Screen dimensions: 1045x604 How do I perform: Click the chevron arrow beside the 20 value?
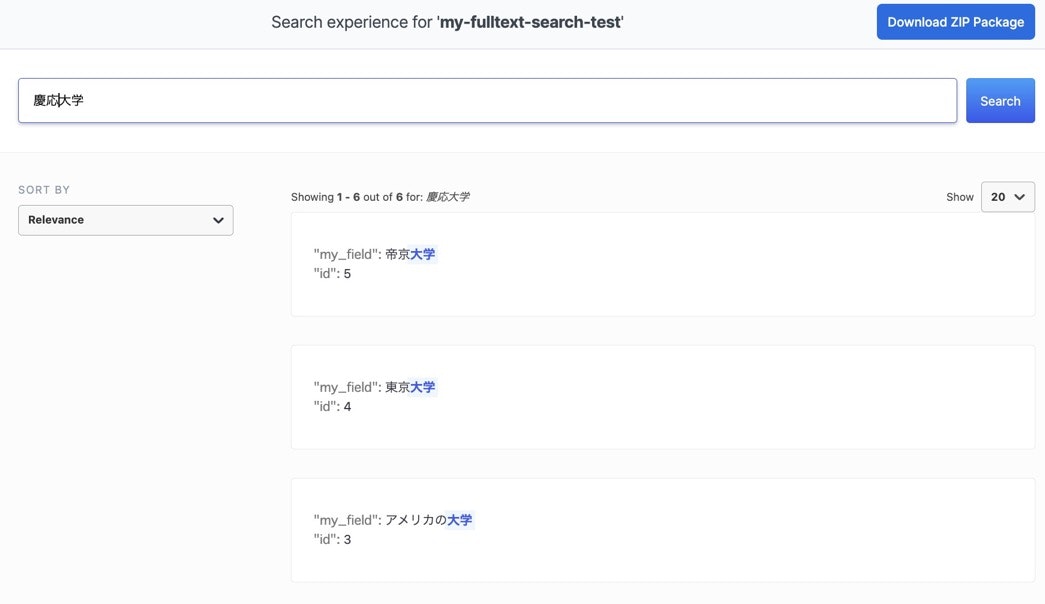click(x=1019, y=197)
